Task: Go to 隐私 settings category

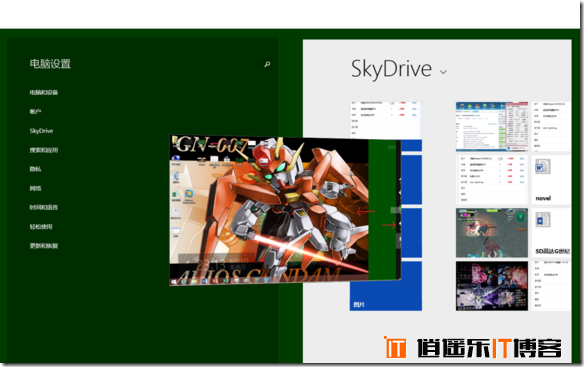Action: pyautogui.click(x=35, y=169)
